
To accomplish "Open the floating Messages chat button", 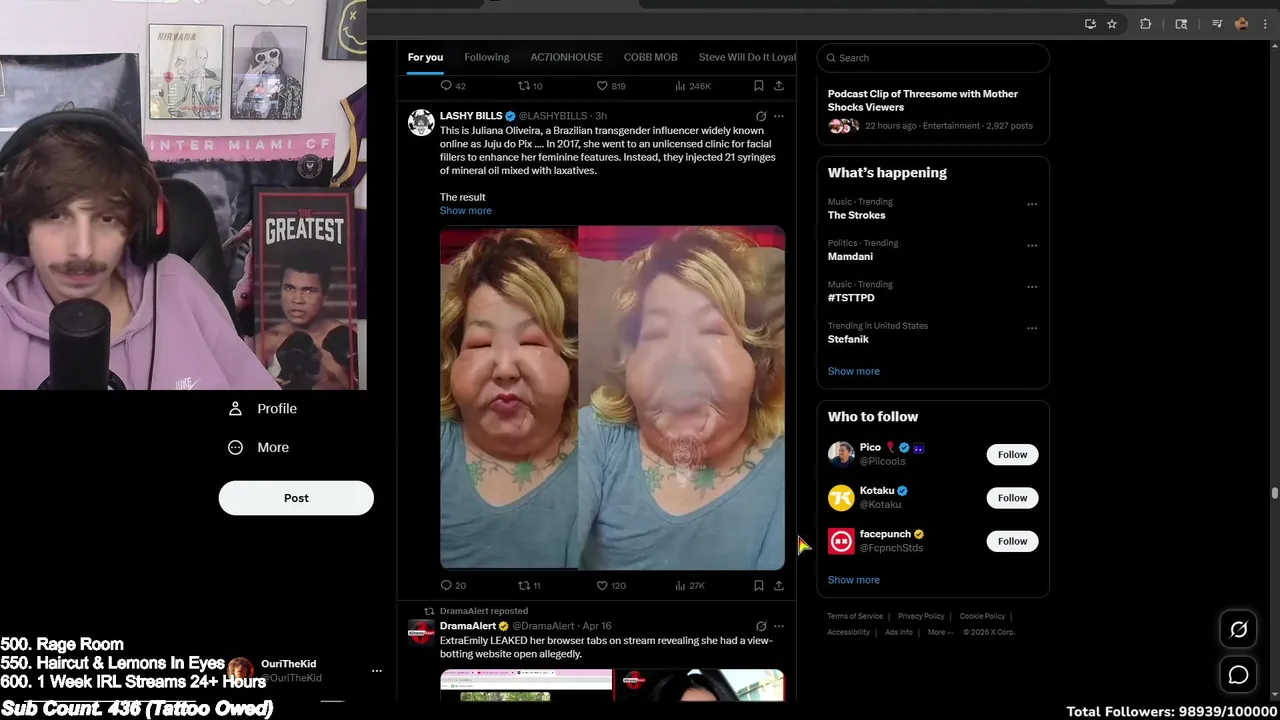I will 1238,675.
